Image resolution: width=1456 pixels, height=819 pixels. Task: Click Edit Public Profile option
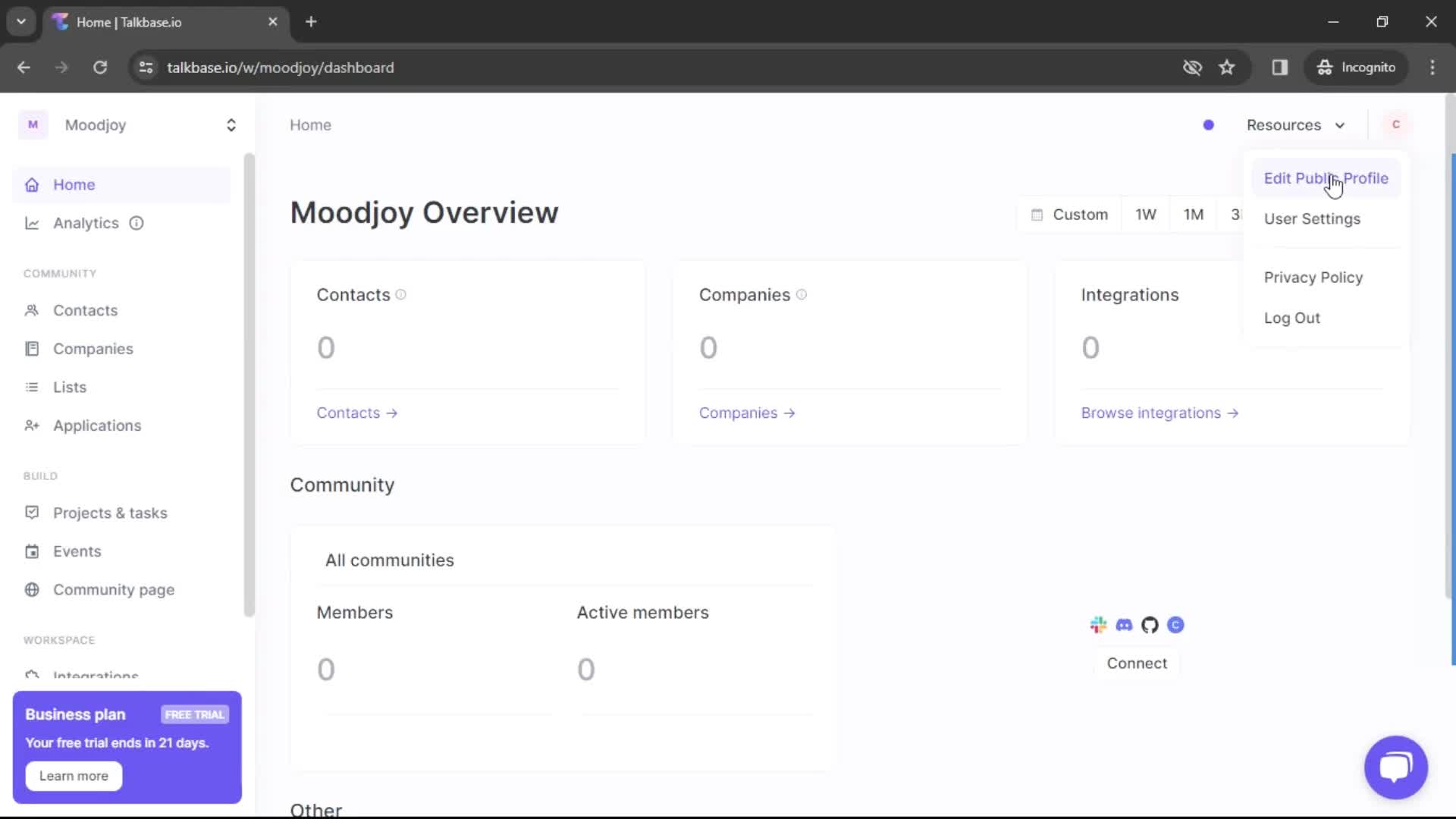coord(1326,178)
